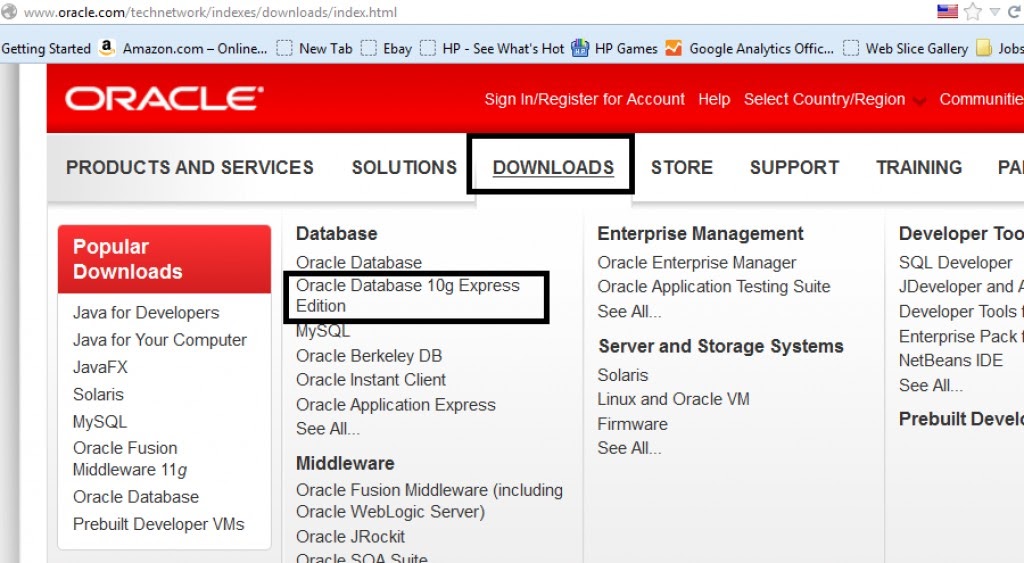This screenshot has height=563, width=1024.
Task: Click the Amazon.com bookmark icon
Action: click(106, 48)
